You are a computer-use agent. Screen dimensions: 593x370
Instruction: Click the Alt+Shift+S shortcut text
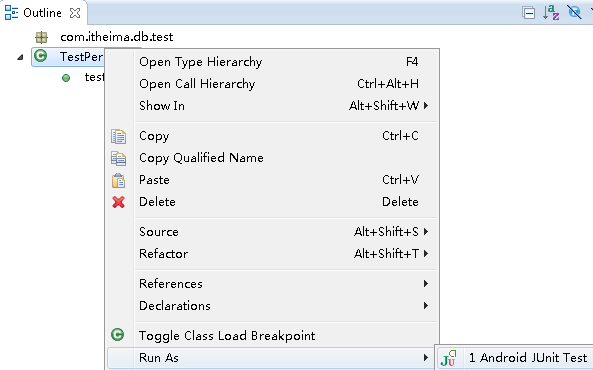[386, 232]
